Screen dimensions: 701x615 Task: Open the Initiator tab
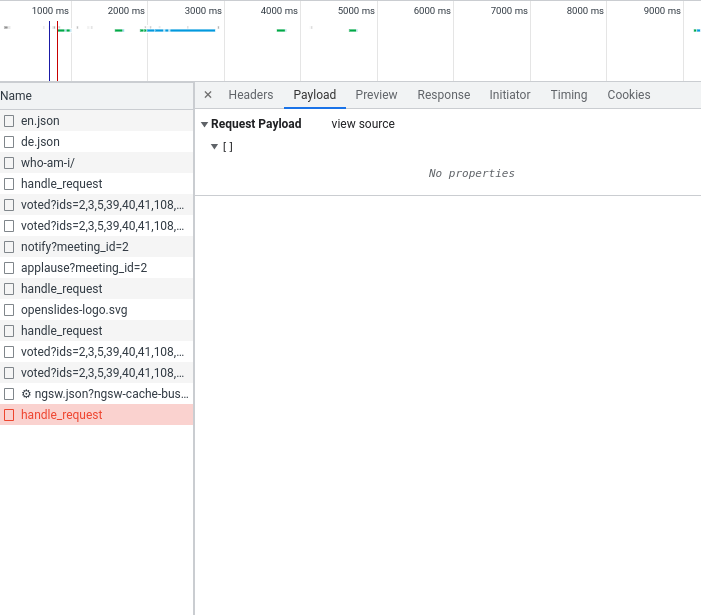point(510,95)
